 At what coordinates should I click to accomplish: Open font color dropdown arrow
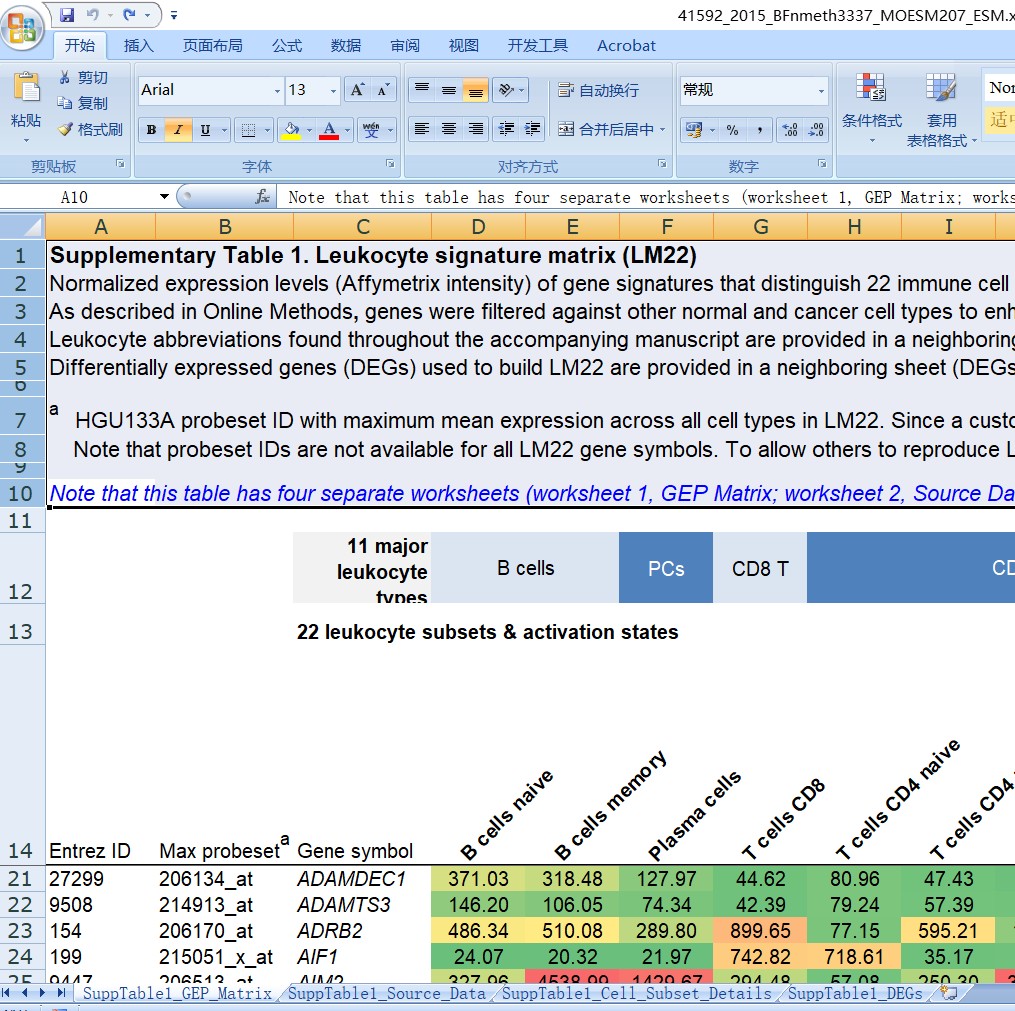[348, 129]
